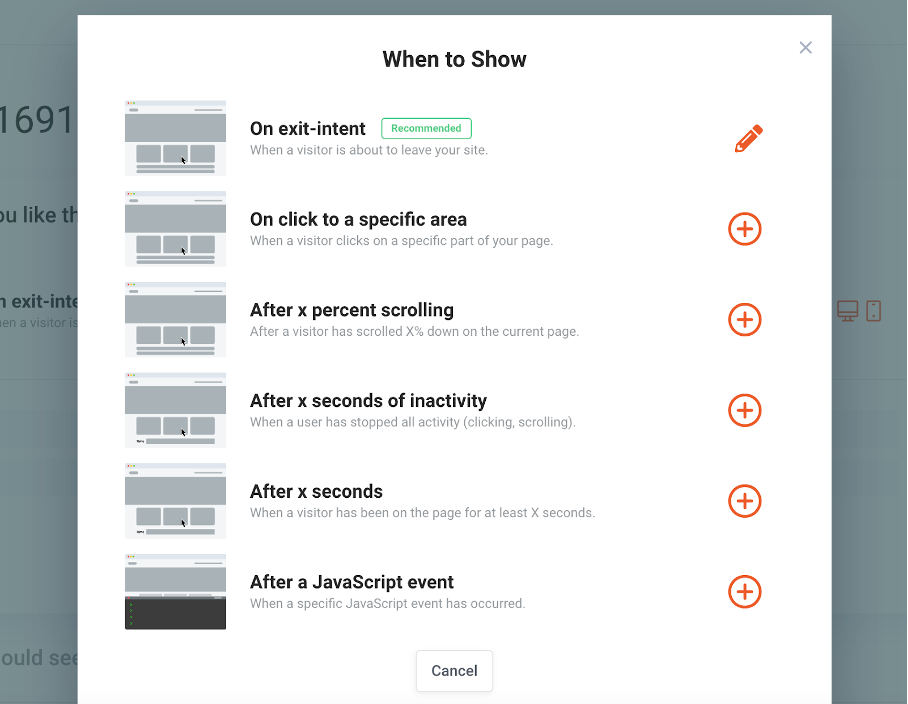Add the x seconds of inactivity trigger
This screenshot has height=704, width=908.
tap(744, 410)
